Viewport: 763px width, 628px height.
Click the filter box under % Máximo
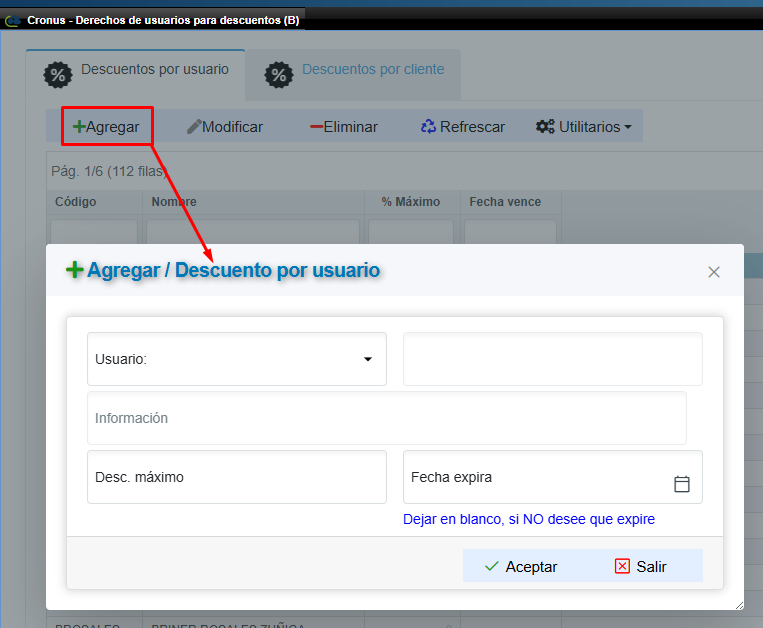tap(411, 232)
